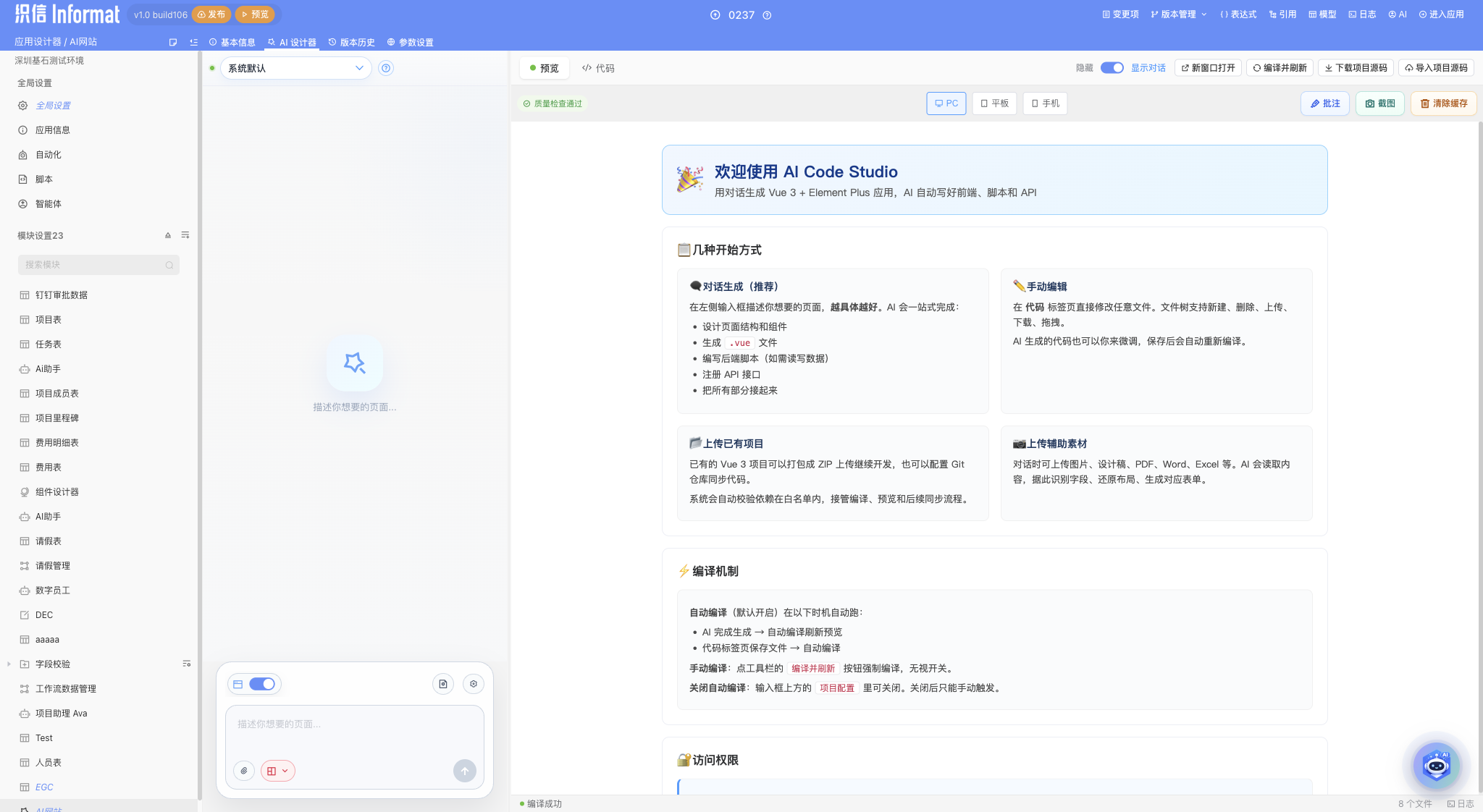Switch to the 代码 code tab
Screen dimensions: 1483x812
click(598, 68)
